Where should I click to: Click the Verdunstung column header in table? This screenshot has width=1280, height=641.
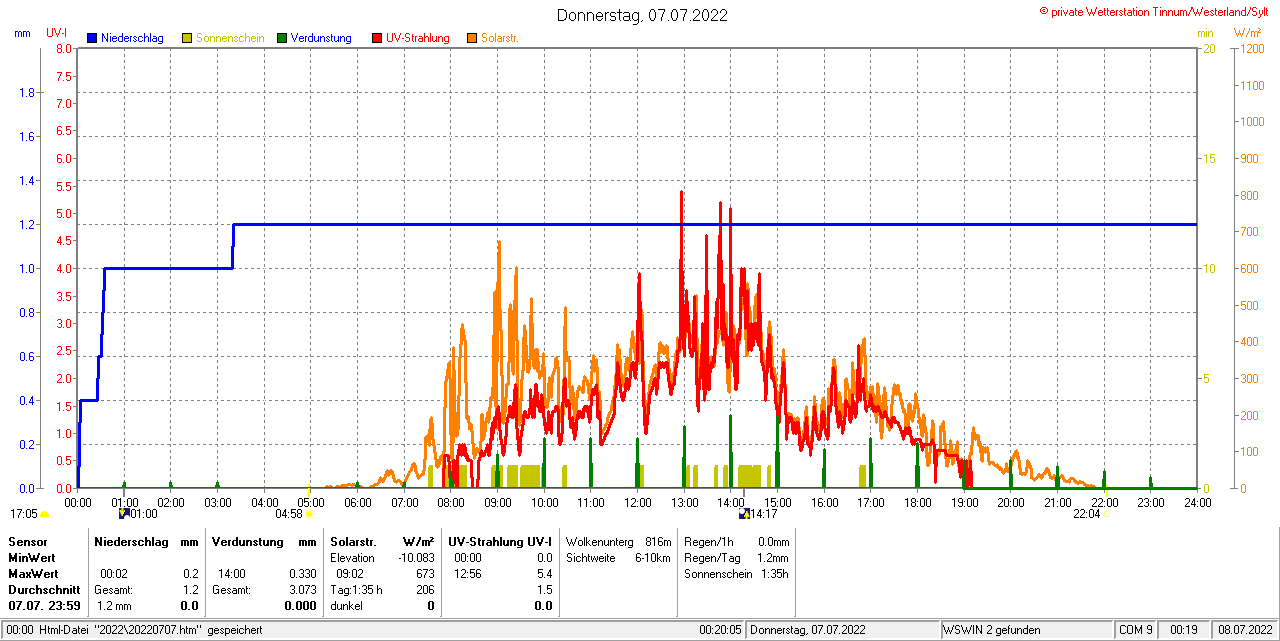click(247, 541)
